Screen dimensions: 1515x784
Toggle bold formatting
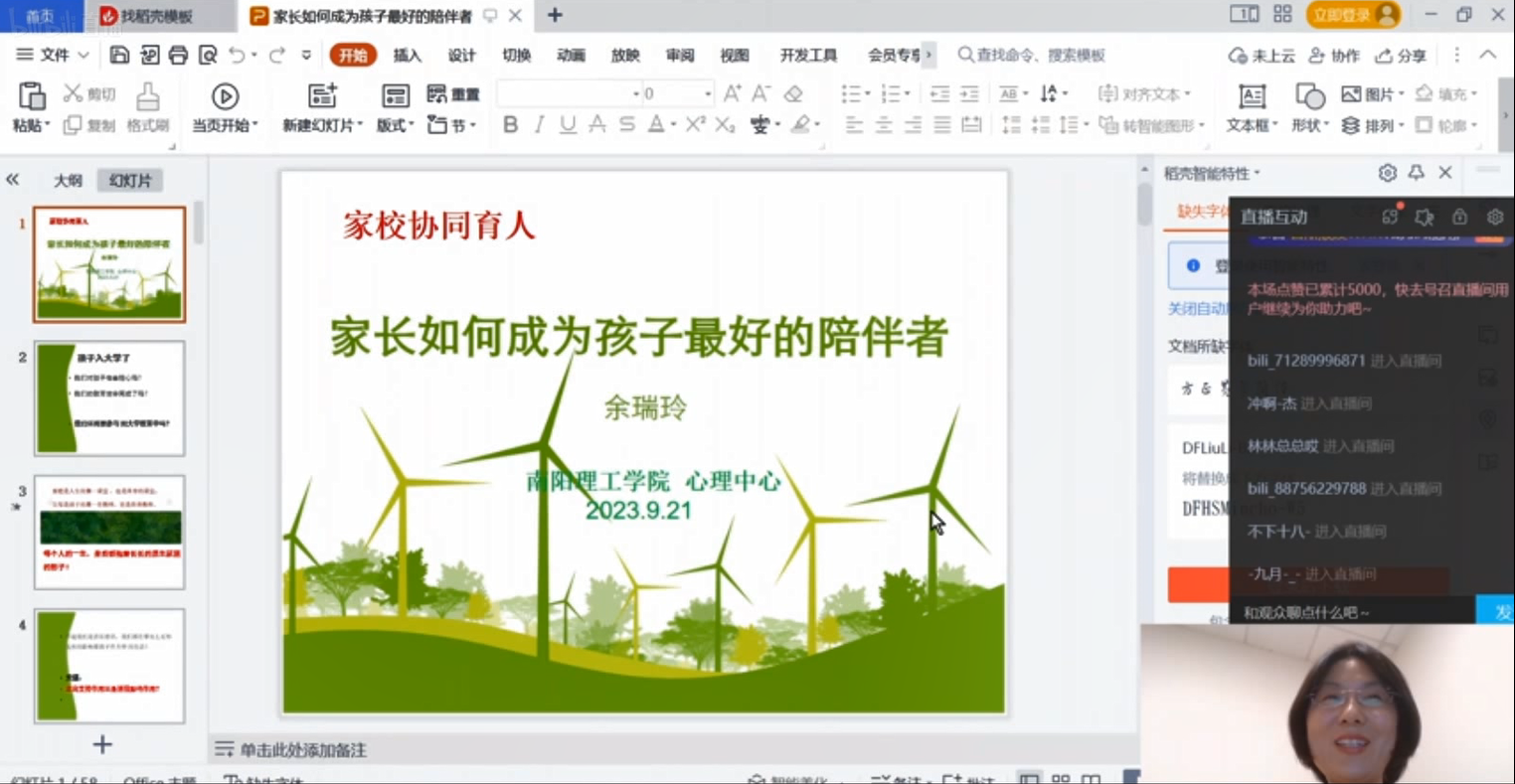coord(510,125)
